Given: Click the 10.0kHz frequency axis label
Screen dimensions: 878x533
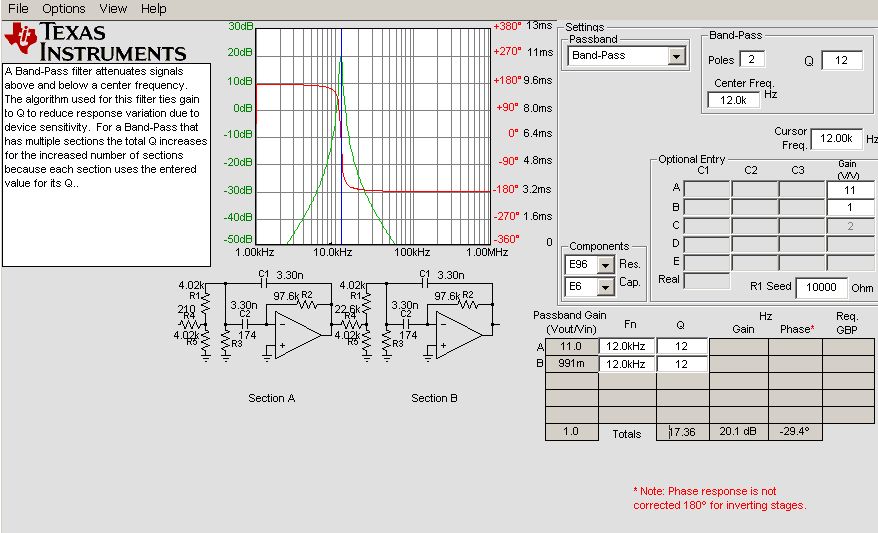Looking at the screenshot, I should pos(332,253).
